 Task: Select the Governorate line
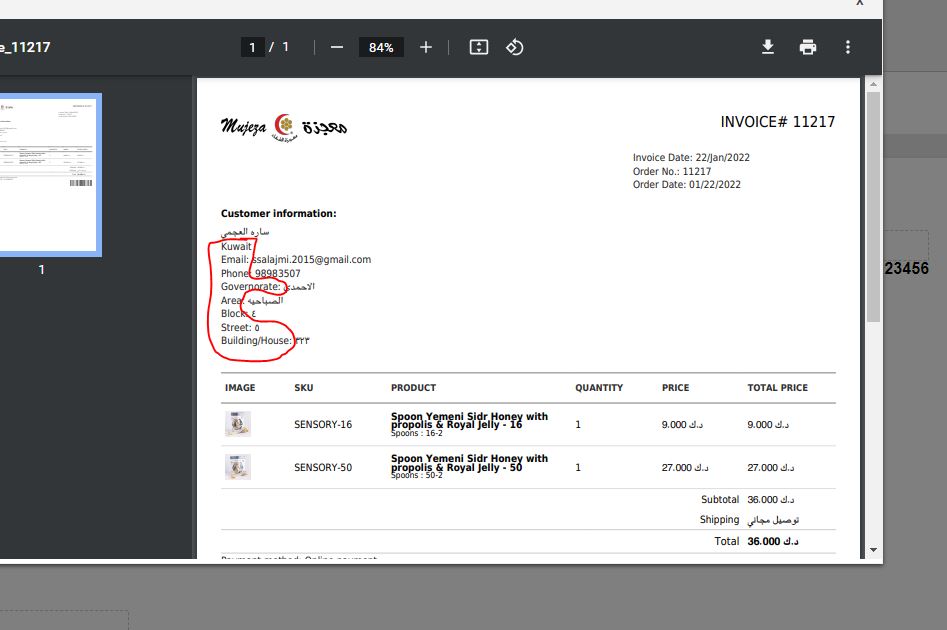coord(268,287)
